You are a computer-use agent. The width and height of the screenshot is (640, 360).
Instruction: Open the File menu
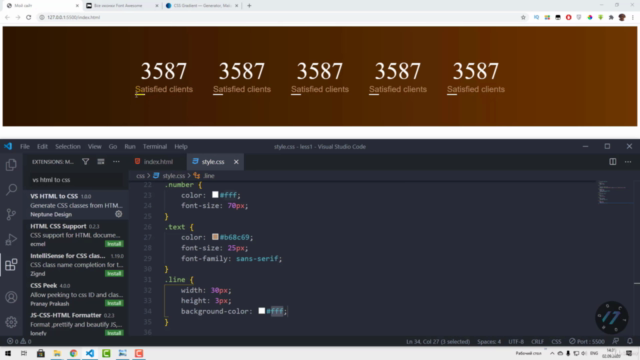click(25, 147)
